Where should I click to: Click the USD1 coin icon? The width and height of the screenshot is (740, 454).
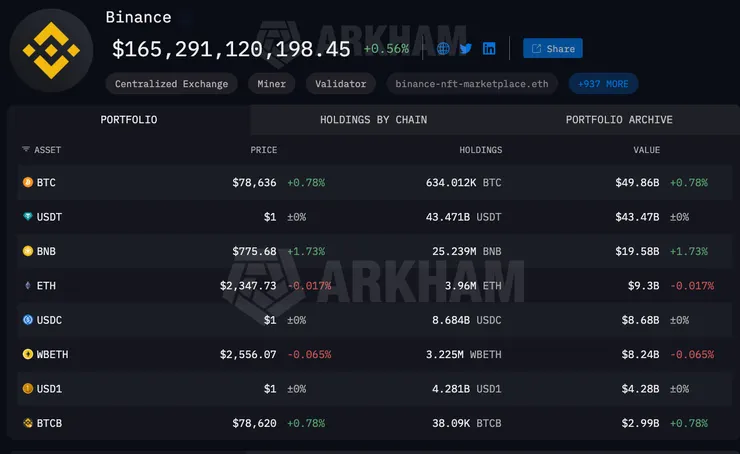28,388
